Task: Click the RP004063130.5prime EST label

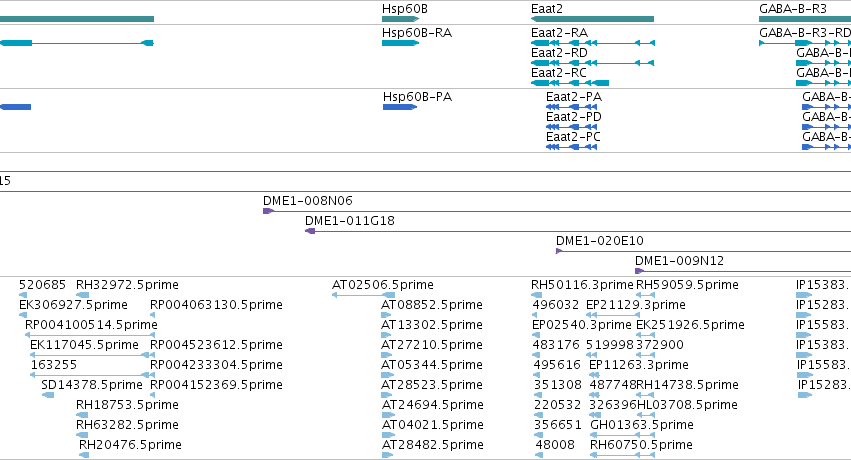Action: [216, 305]
